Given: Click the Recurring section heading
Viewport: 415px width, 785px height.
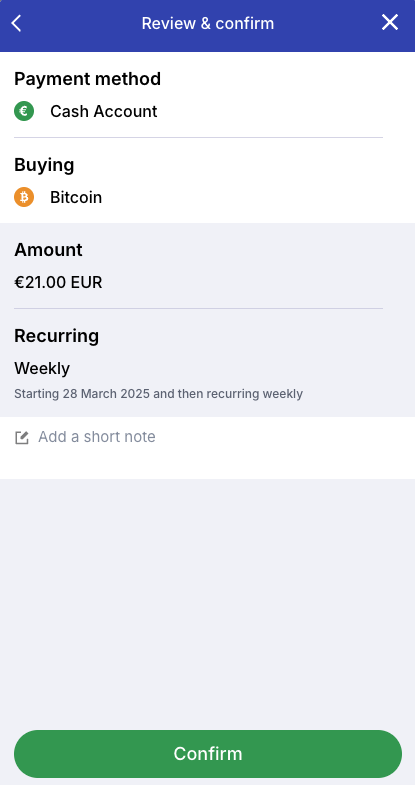Looking at the screenshot, I should [57, 335].
